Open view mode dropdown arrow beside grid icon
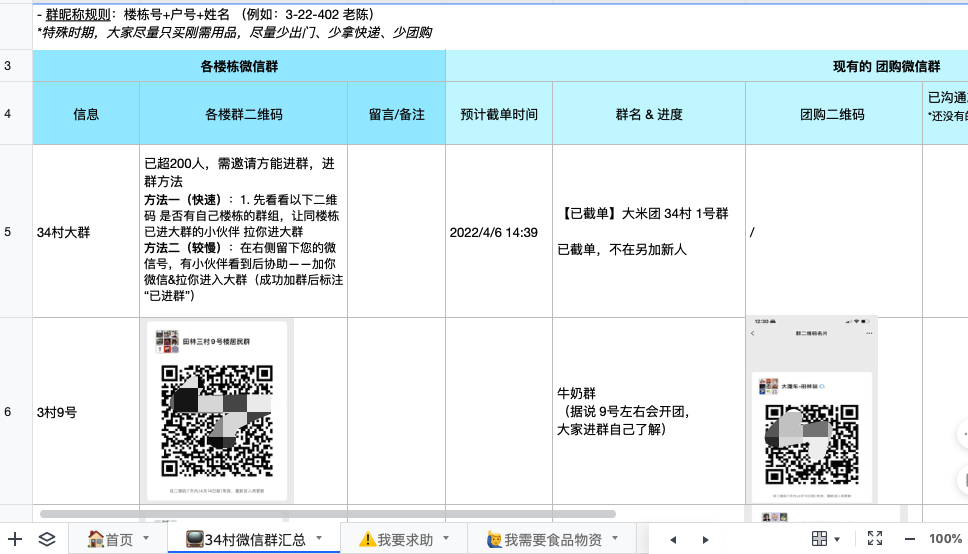Image resolution: width=968 pixels, height=554 pixels. point(837,539)
